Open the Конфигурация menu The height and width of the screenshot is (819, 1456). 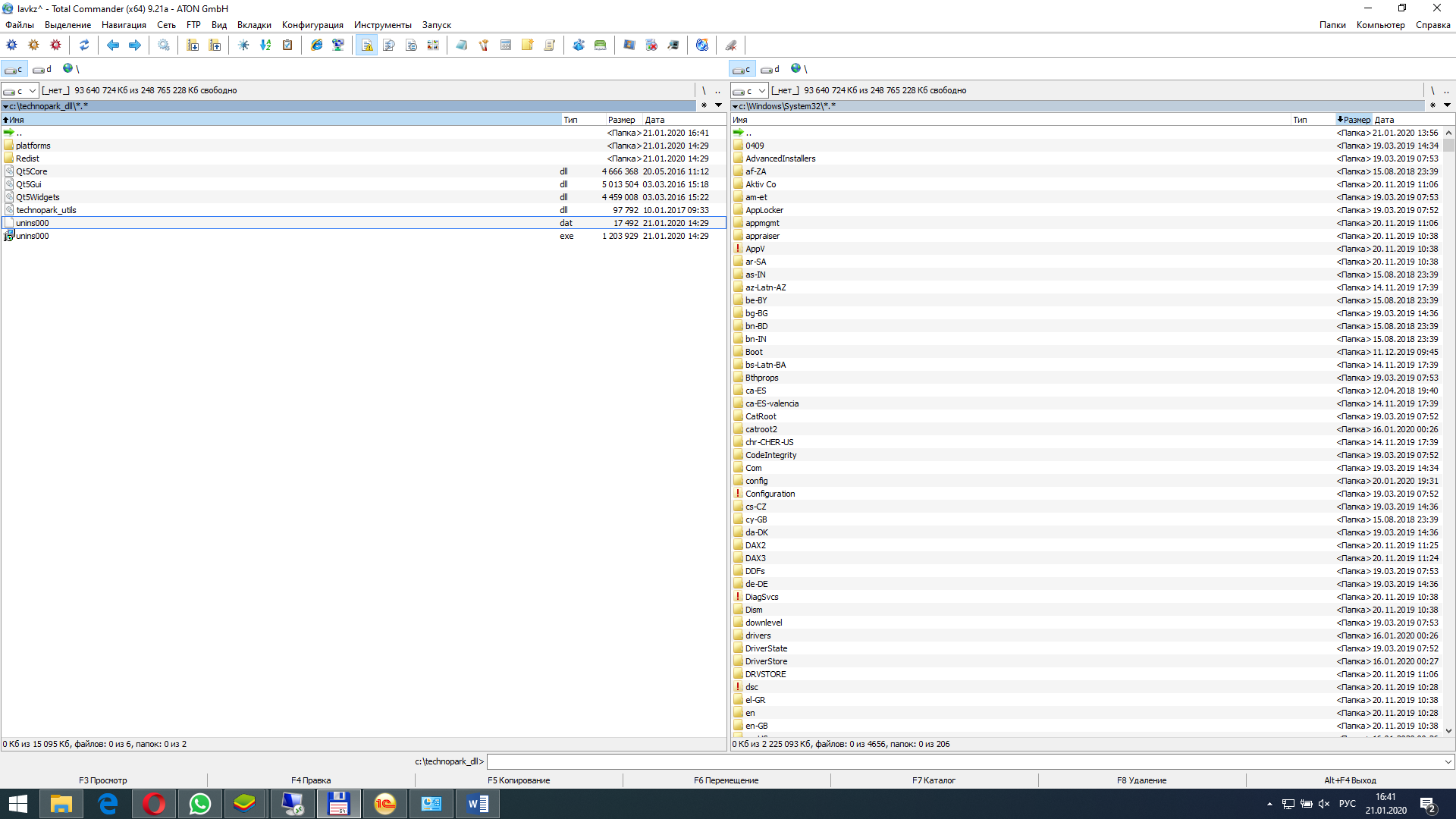[x=312, y=25]
